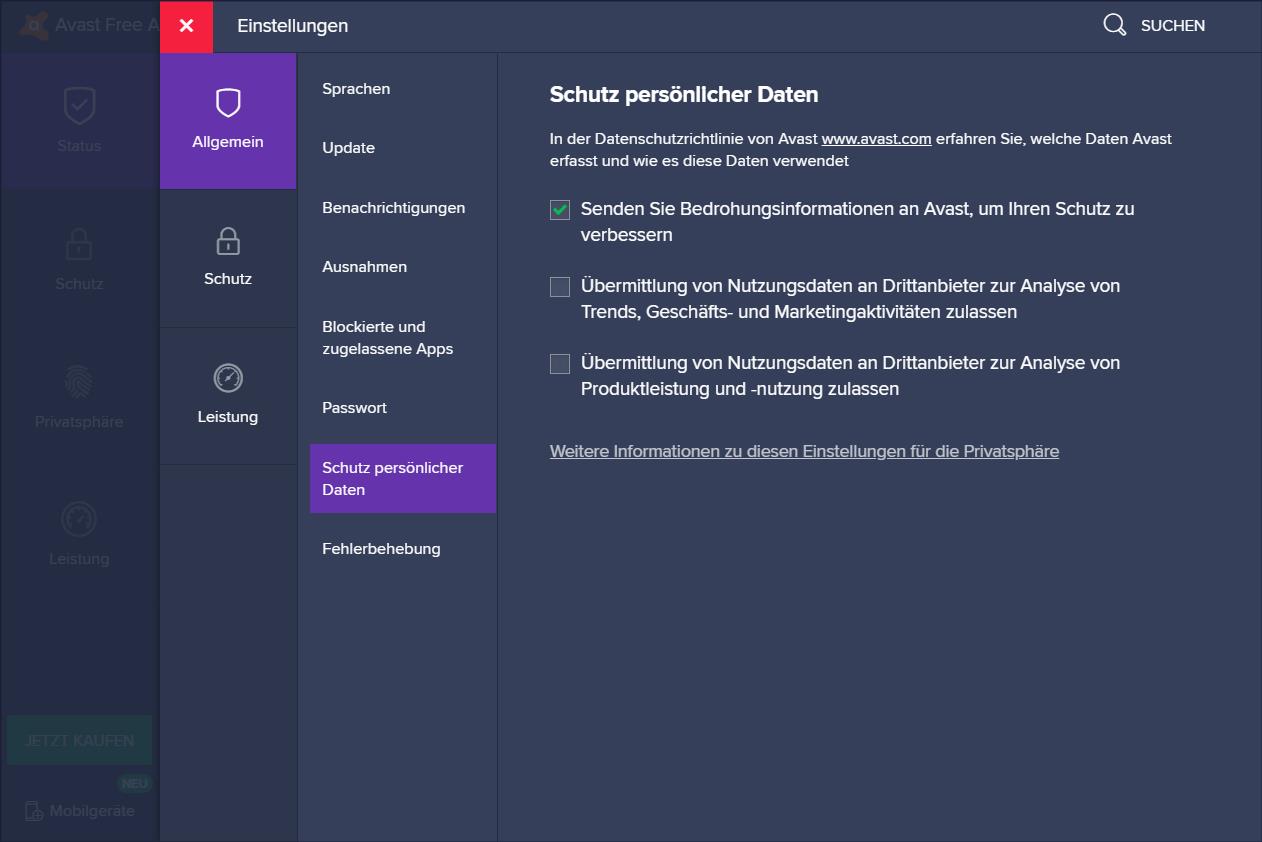Open Benachrichtigungen settings

(393, 208)
